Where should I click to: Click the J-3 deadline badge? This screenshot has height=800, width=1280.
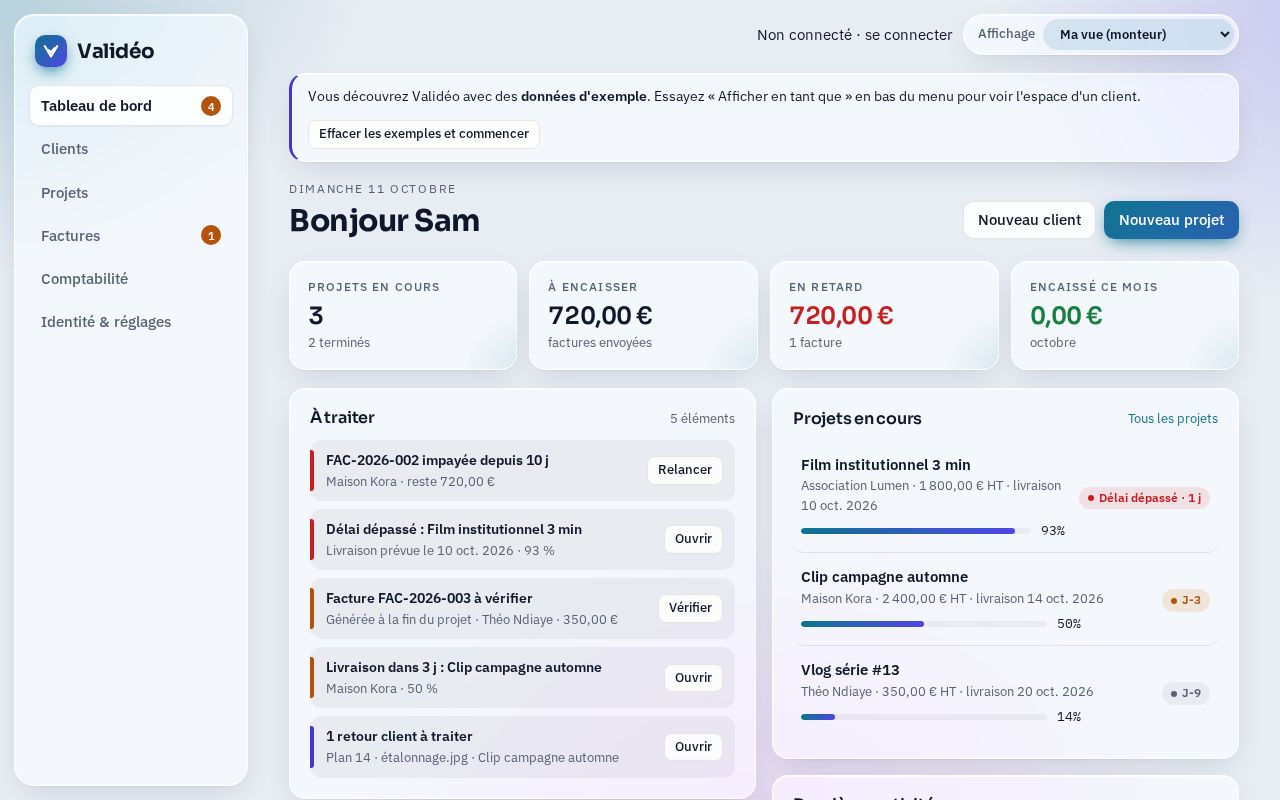[1186, 600]
